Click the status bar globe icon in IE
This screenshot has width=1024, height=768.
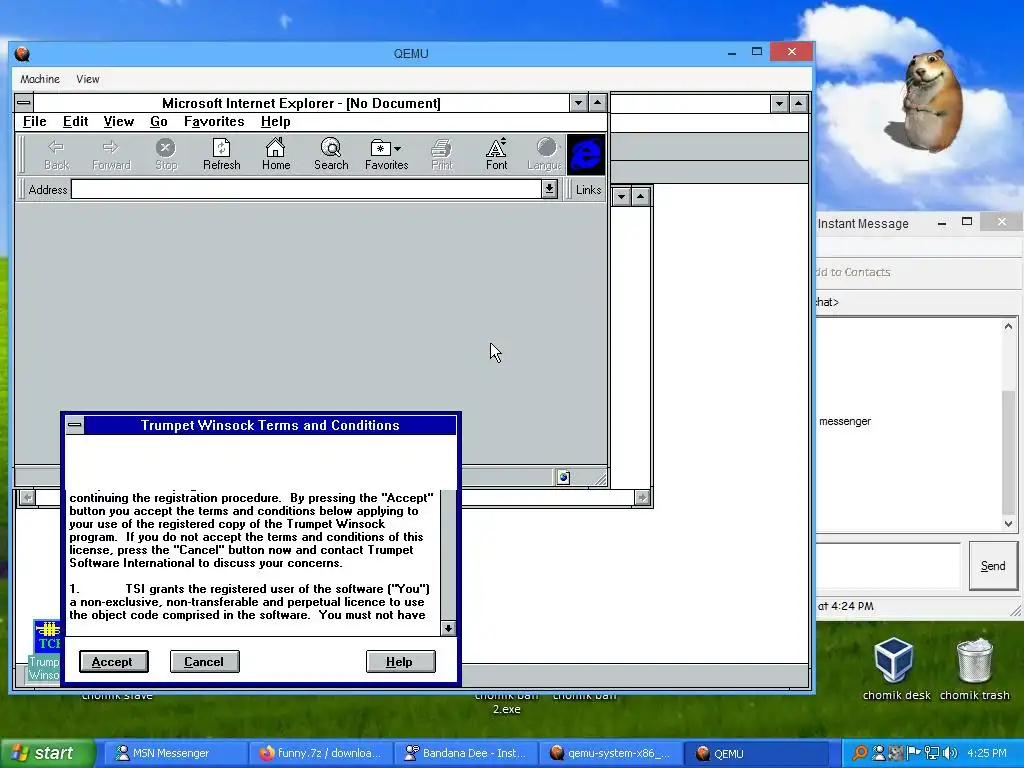[x=564, y=477]
